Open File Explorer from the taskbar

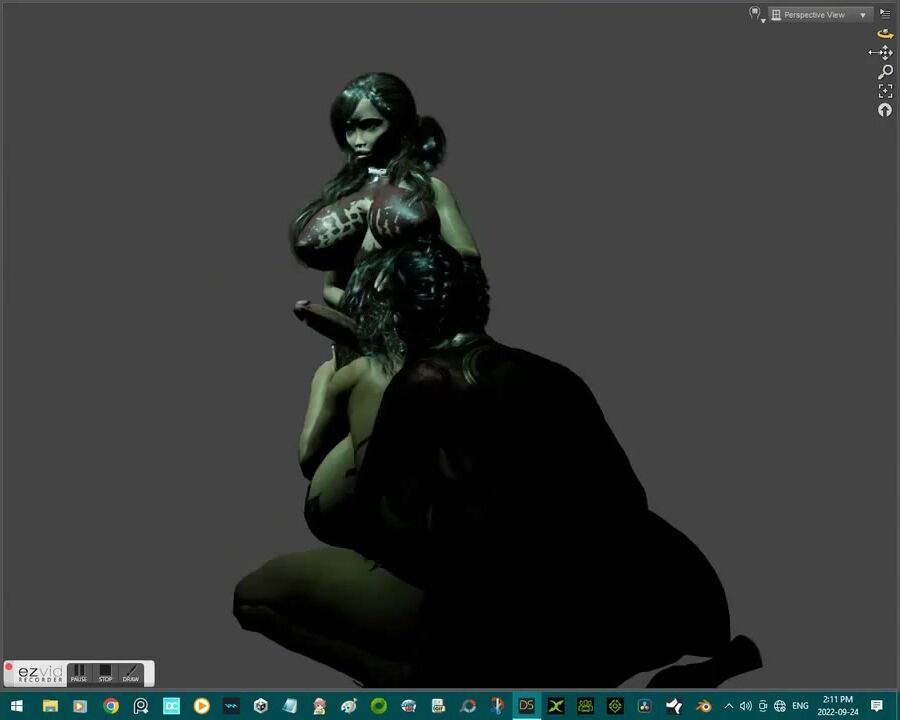[50, 706]
